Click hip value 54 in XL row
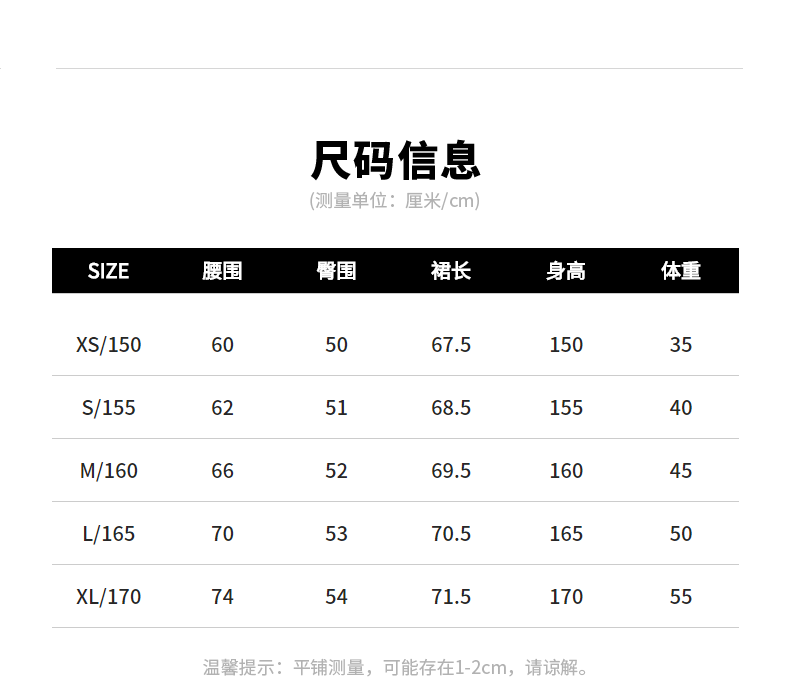 pos(336,597)
